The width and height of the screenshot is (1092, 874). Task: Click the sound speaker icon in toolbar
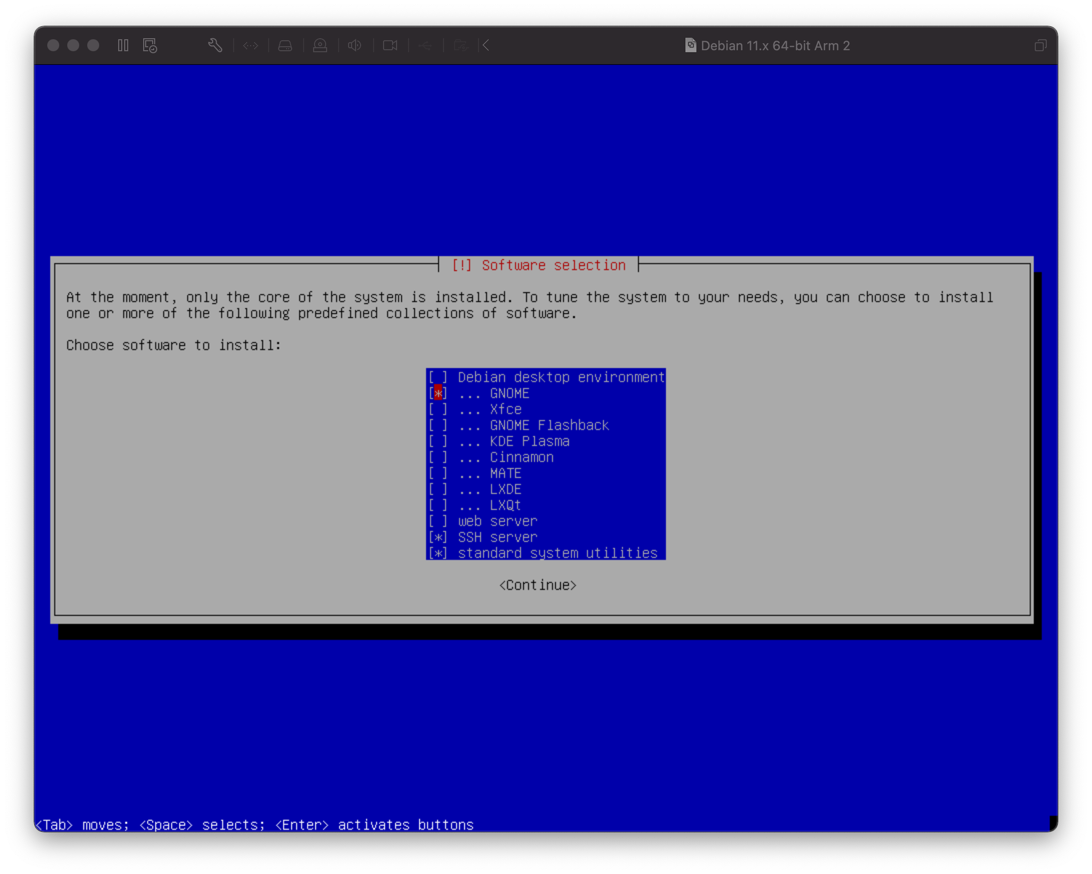point(354,45)
